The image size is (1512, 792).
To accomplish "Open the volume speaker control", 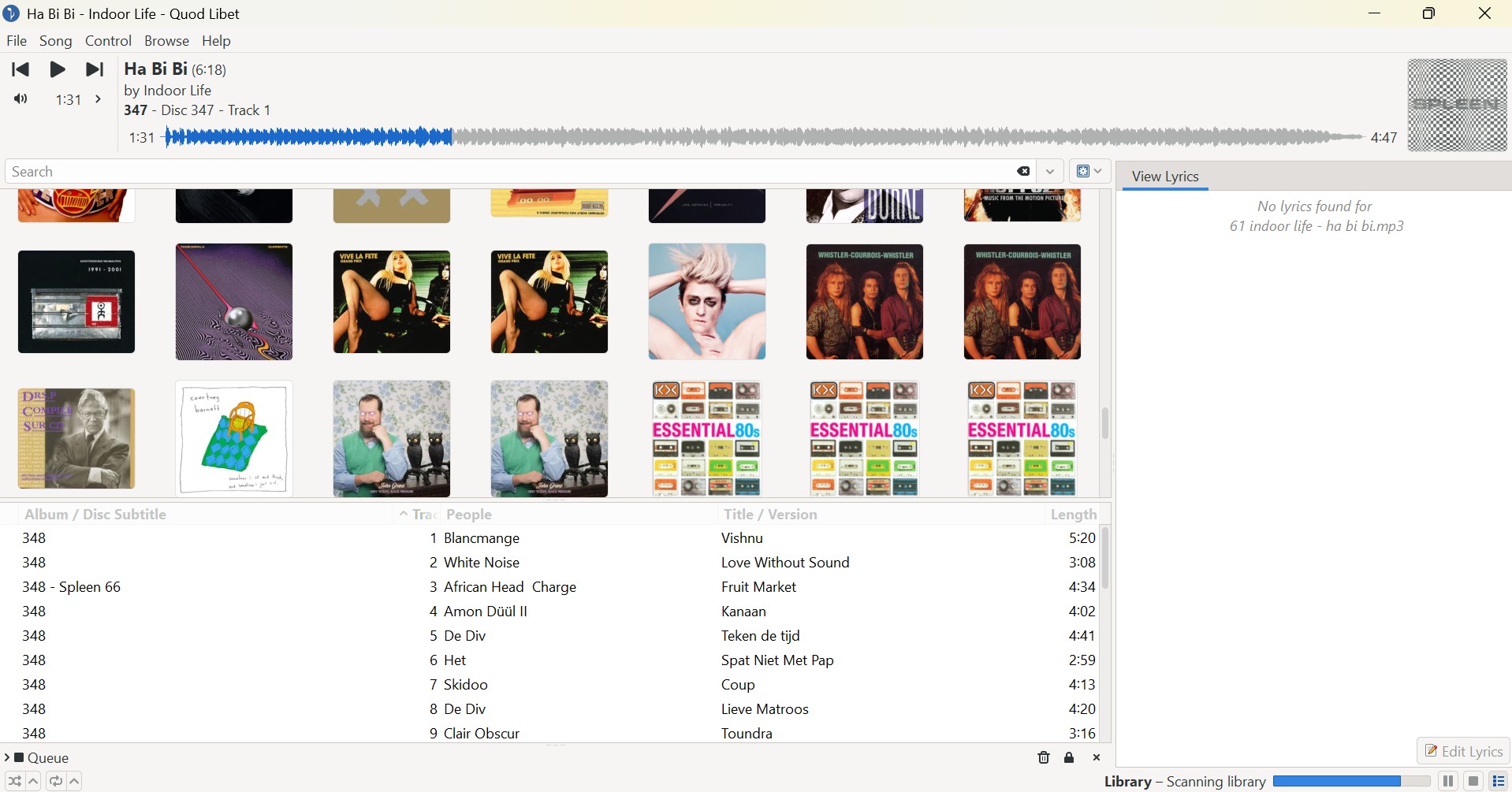I will tap(20, 99).
